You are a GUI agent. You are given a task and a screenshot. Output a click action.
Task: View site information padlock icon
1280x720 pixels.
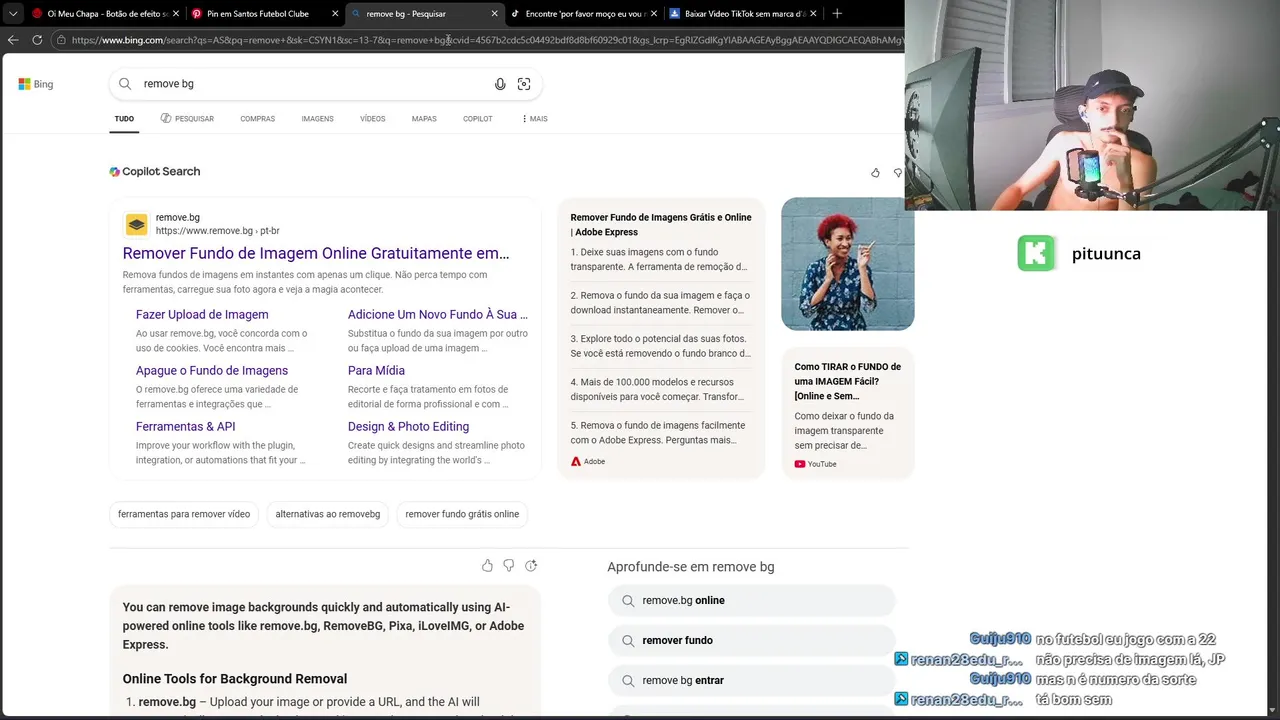tap(61, 40)
